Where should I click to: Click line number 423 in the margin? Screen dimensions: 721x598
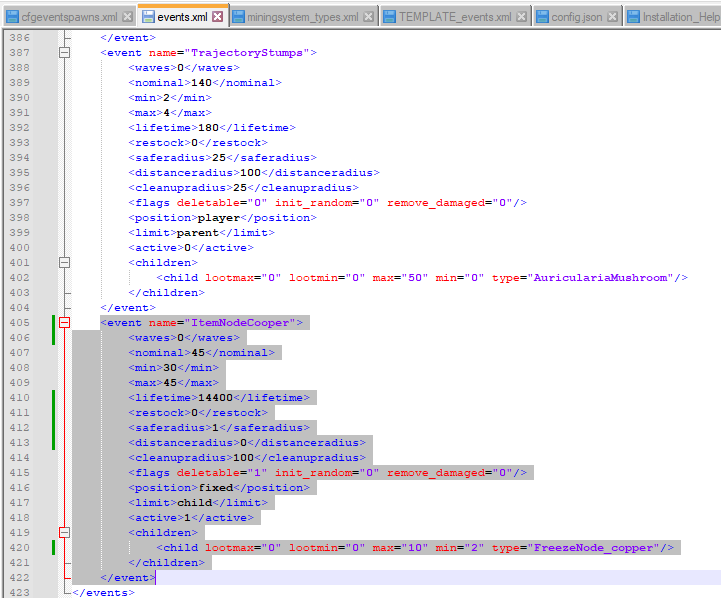pos(20,592)
